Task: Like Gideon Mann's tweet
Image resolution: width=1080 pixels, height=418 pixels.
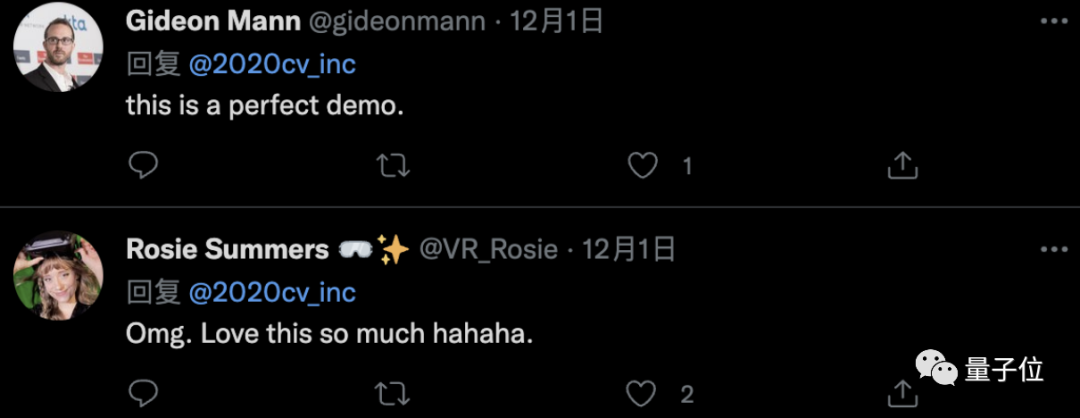Action: click(x=643, y=165)
